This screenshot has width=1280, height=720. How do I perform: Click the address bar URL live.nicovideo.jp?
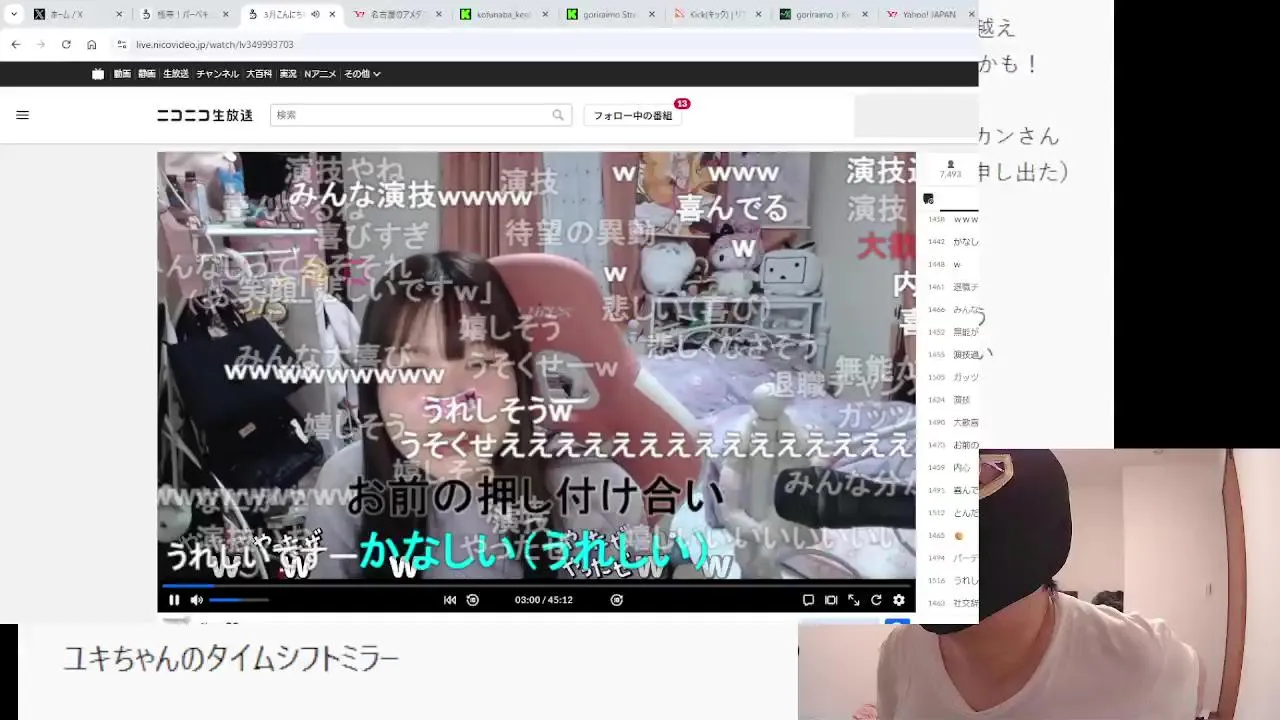[215, 44]
